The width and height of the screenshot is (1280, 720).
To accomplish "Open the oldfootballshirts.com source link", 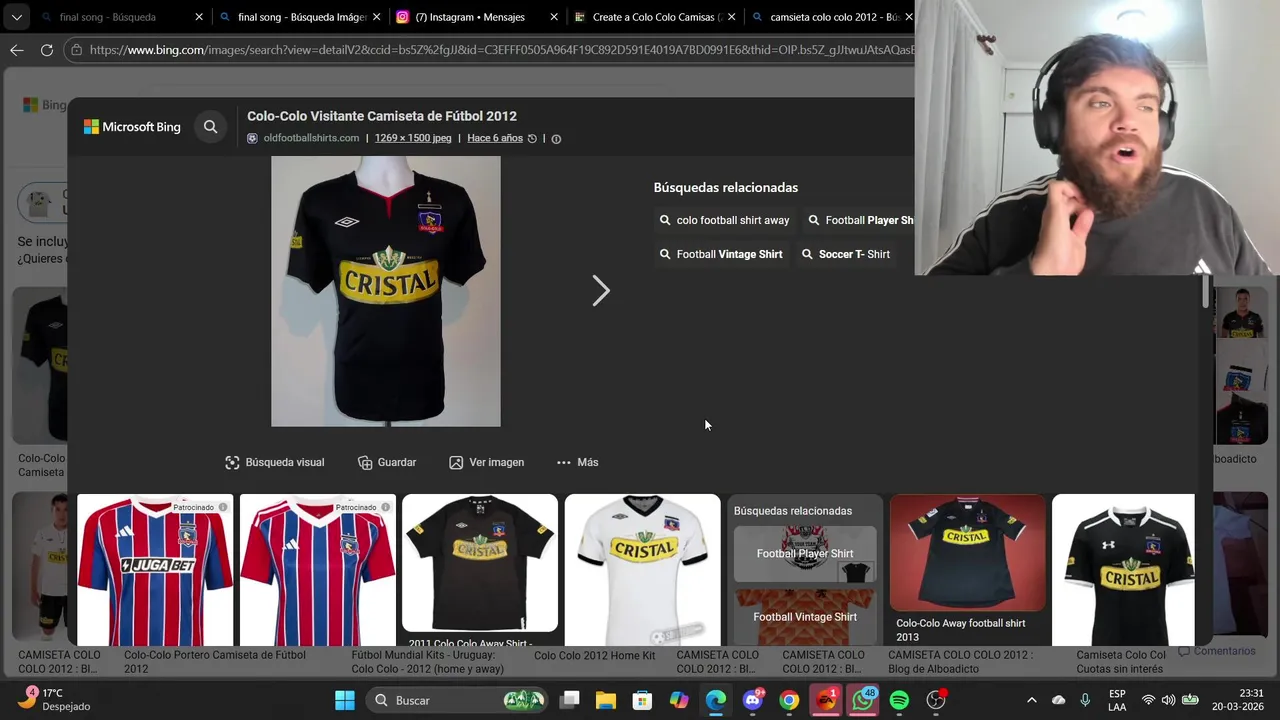I will pos(311,138).
